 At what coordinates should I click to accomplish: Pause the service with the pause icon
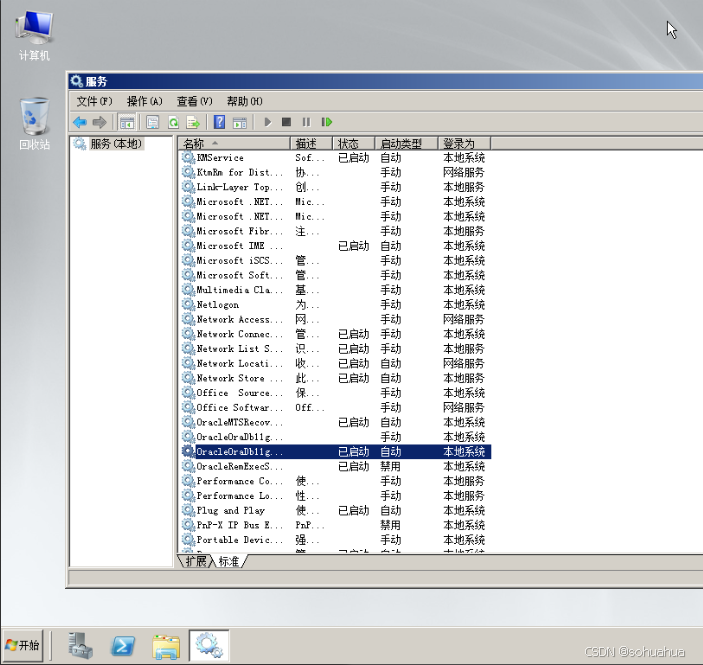306,122
